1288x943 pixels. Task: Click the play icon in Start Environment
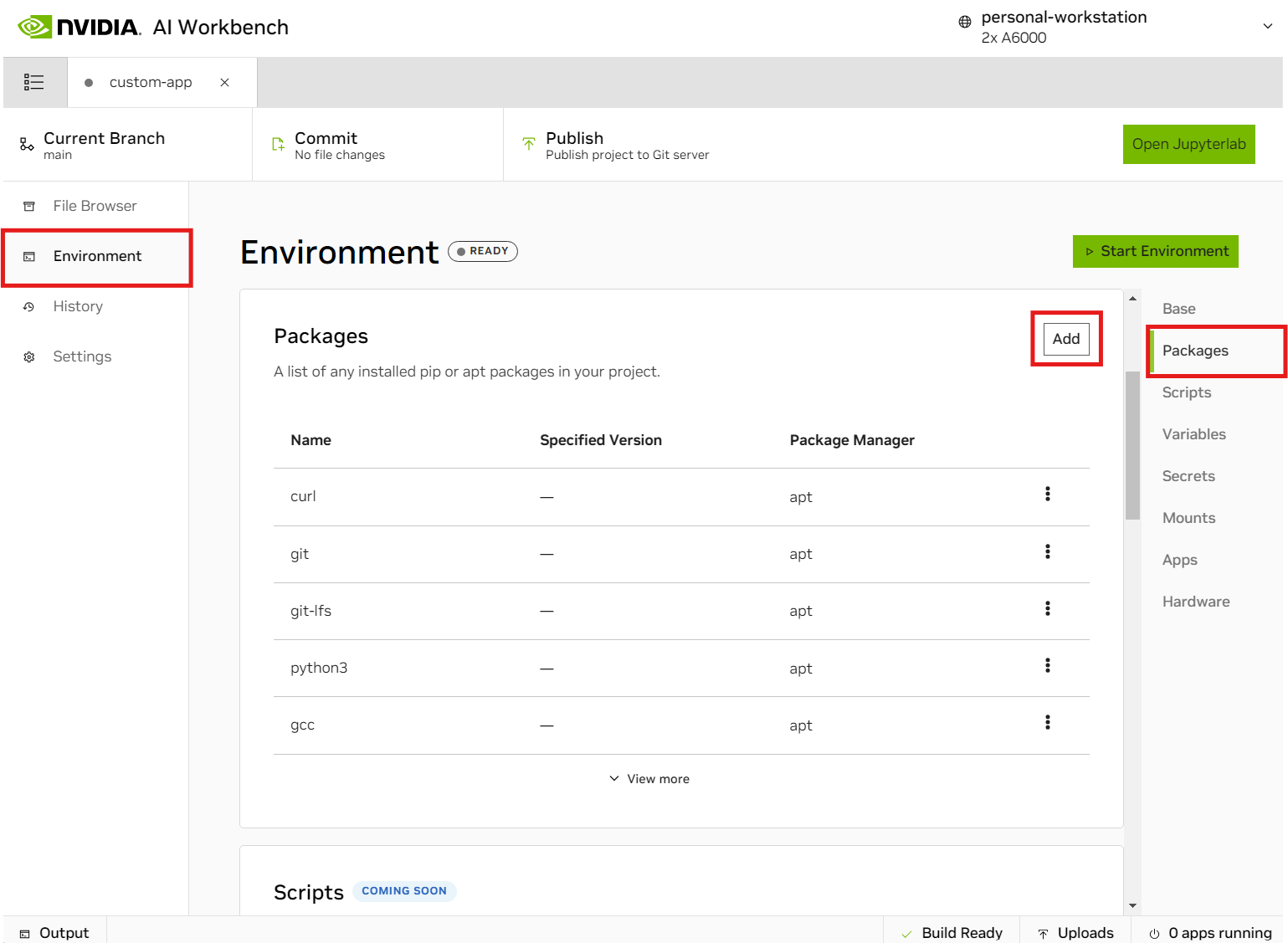1090,252
